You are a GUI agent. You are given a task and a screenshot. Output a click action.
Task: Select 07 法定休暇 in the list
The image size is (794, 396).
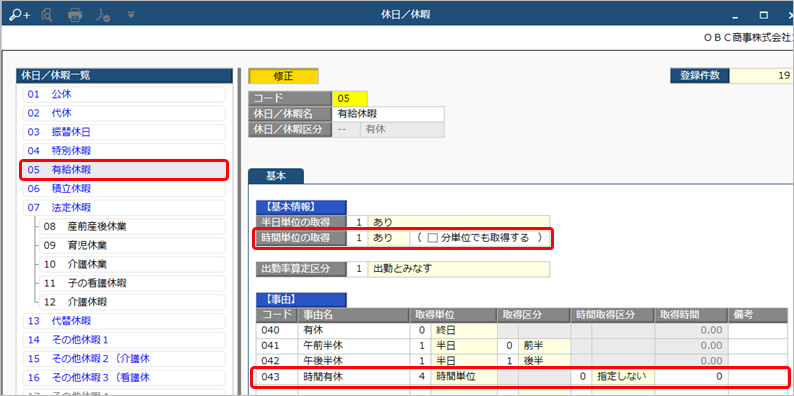[x=123, y=208]
